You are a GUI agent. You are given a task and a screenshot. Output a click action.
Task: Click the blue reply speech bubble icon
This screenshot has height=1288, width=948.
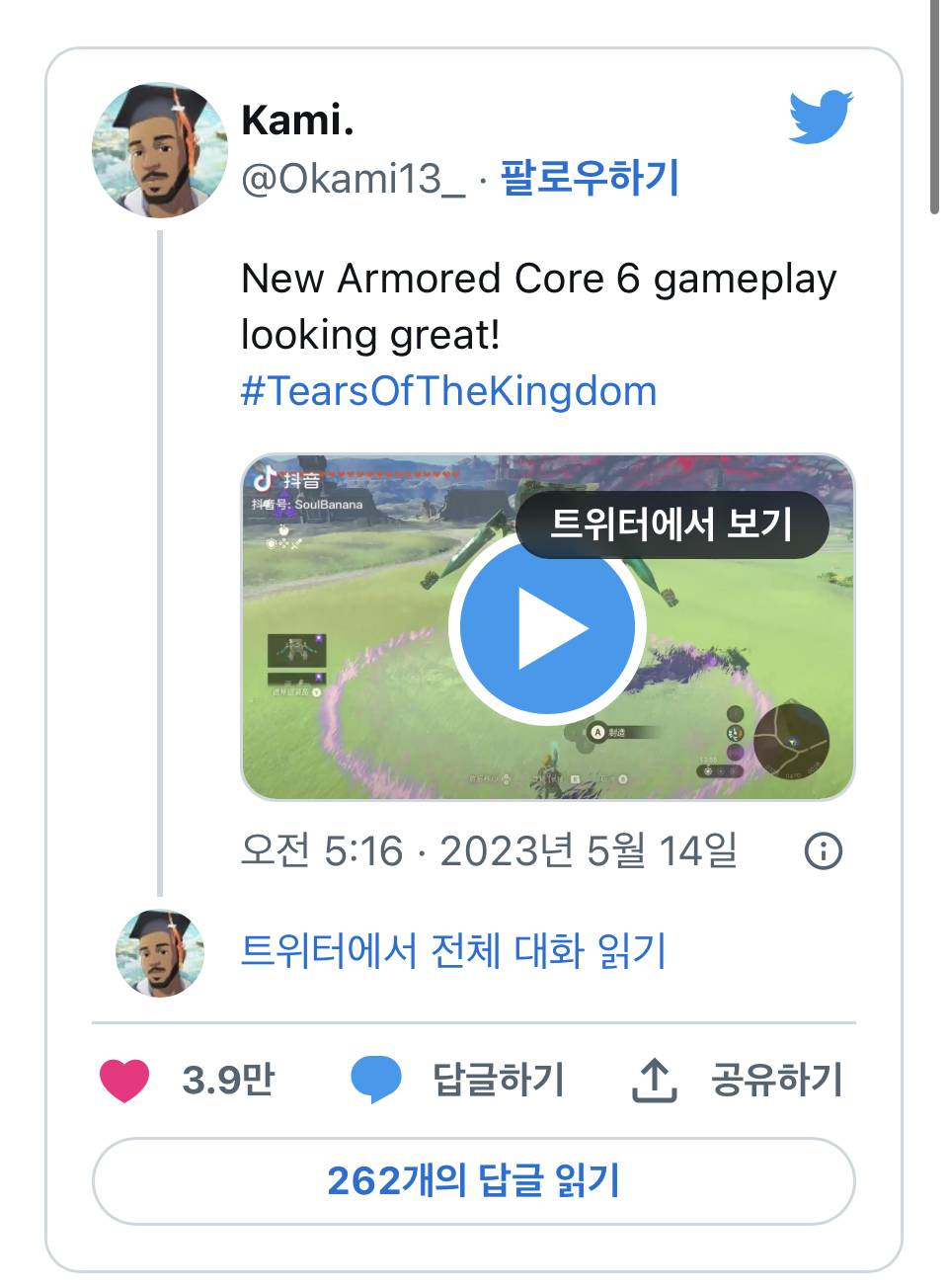click(x=376, y=1080)
